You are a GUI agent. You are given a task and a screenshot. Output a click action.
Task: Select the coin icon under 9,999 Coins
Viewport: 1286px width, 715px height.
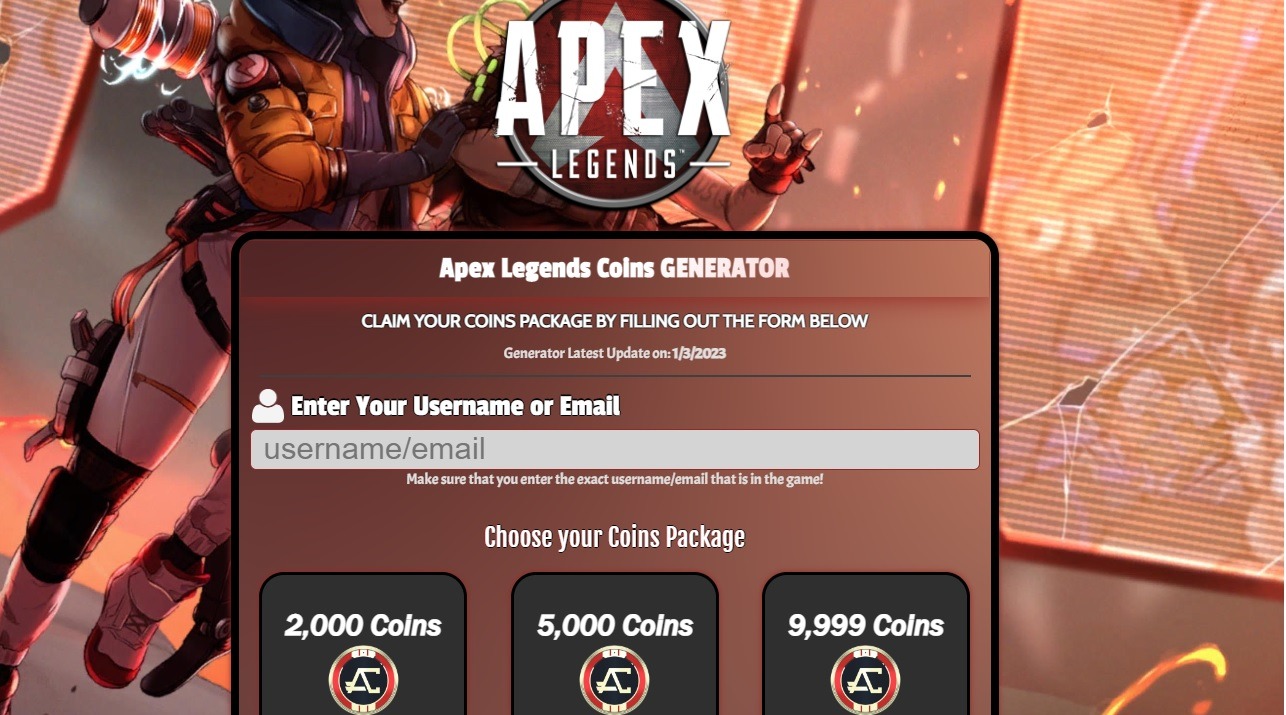(866, 681)
